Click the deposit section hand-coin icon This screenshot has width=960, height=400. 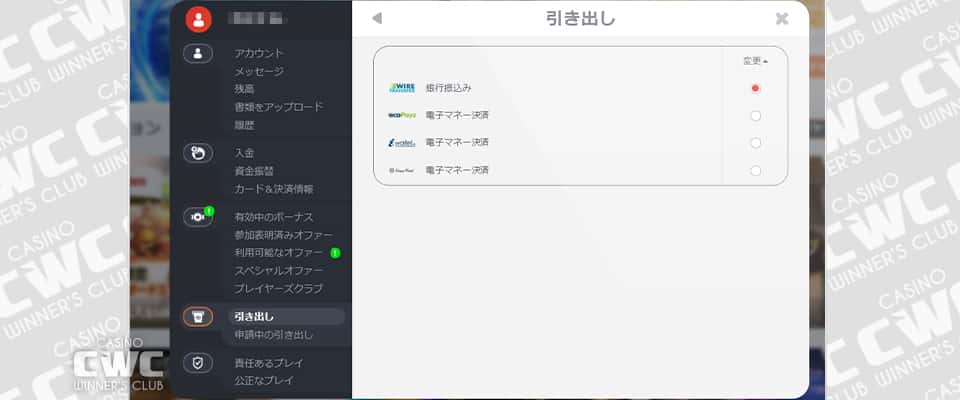(198, 153)
